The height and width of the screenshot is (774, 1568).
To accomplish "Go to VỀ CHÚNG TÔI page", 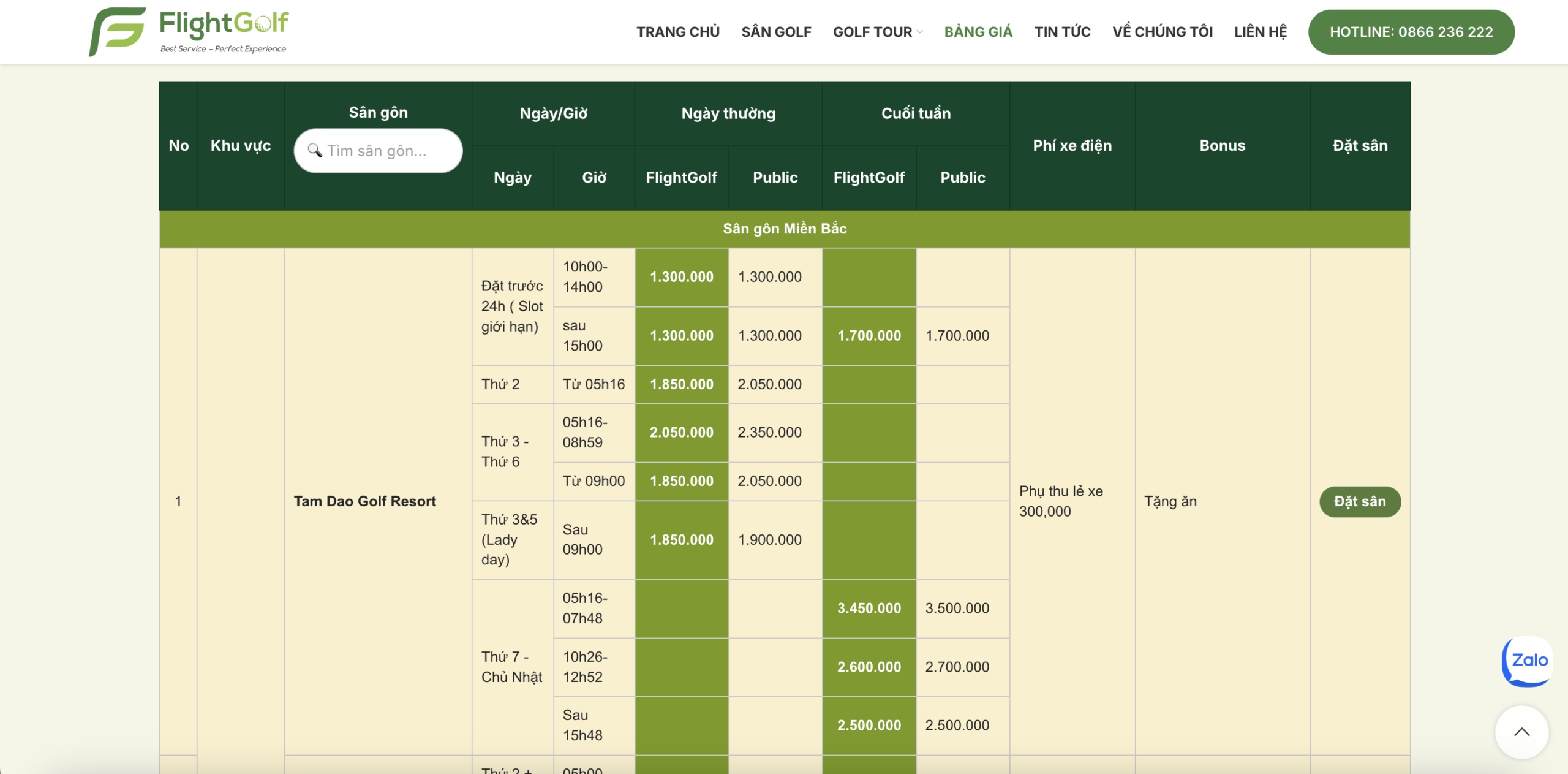I will coord(1163,32).
